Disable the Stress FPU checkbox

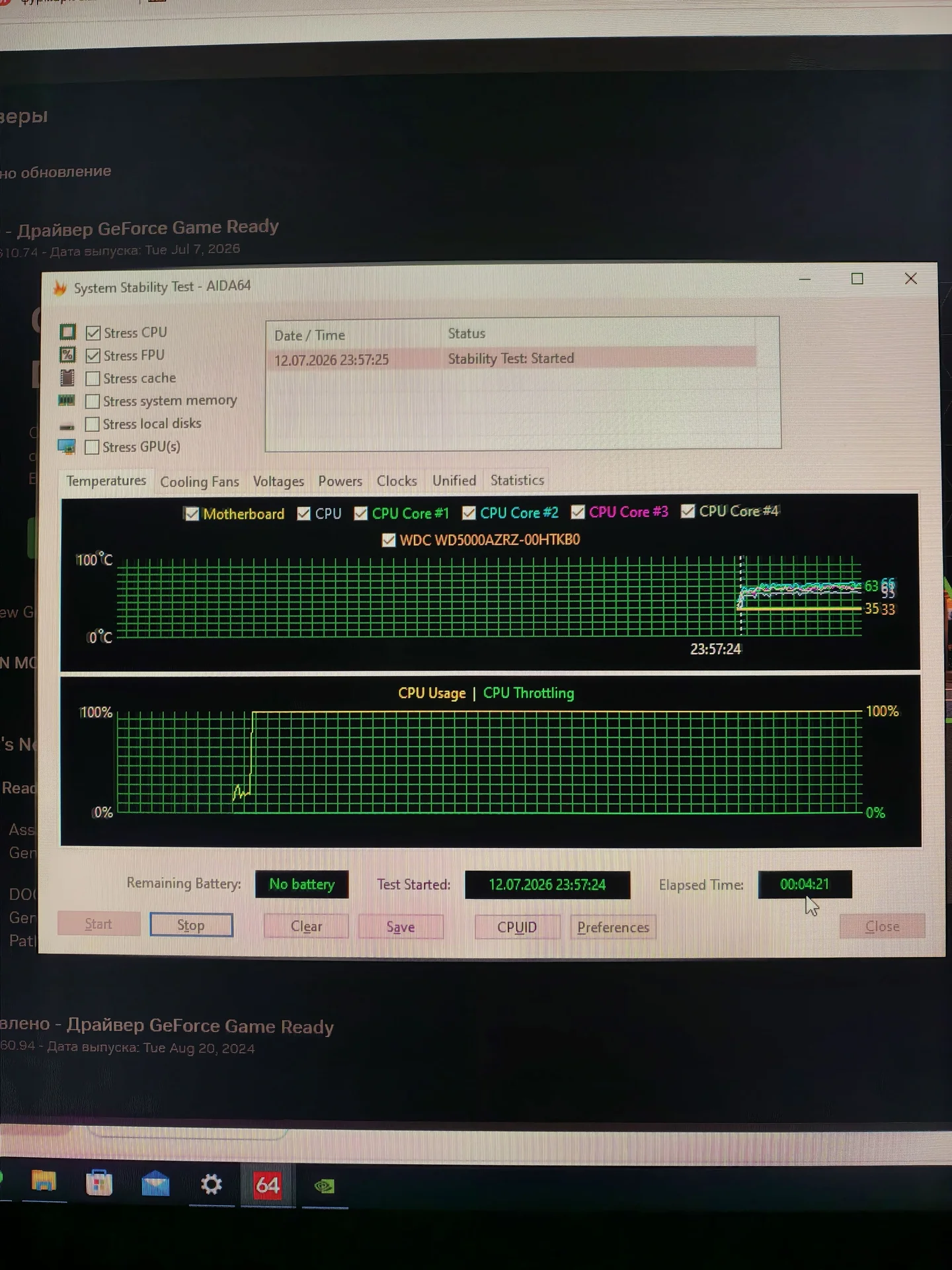(93, 356)
